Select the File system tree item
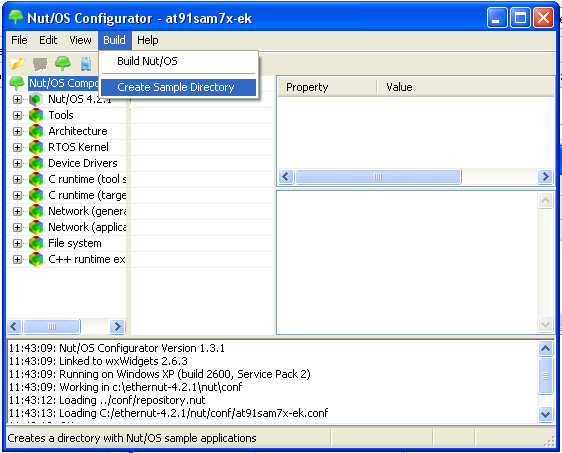The height and width of the screenshot is (453, 562). point(75,243)
